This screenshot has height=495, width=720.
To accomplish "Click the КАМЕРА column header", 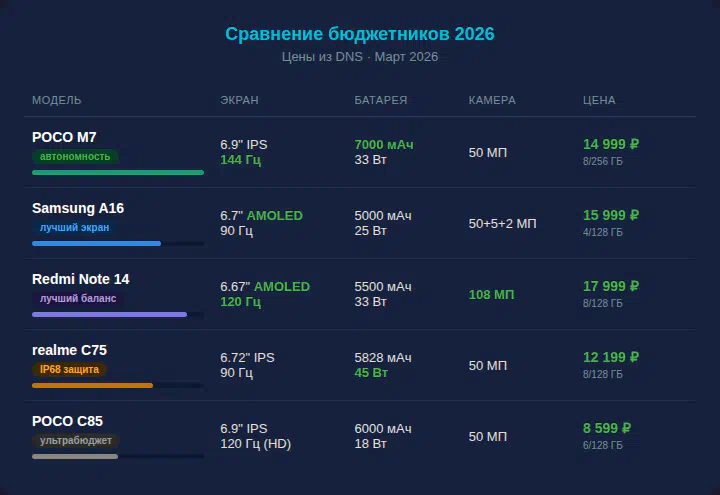I will pos(492,100).
